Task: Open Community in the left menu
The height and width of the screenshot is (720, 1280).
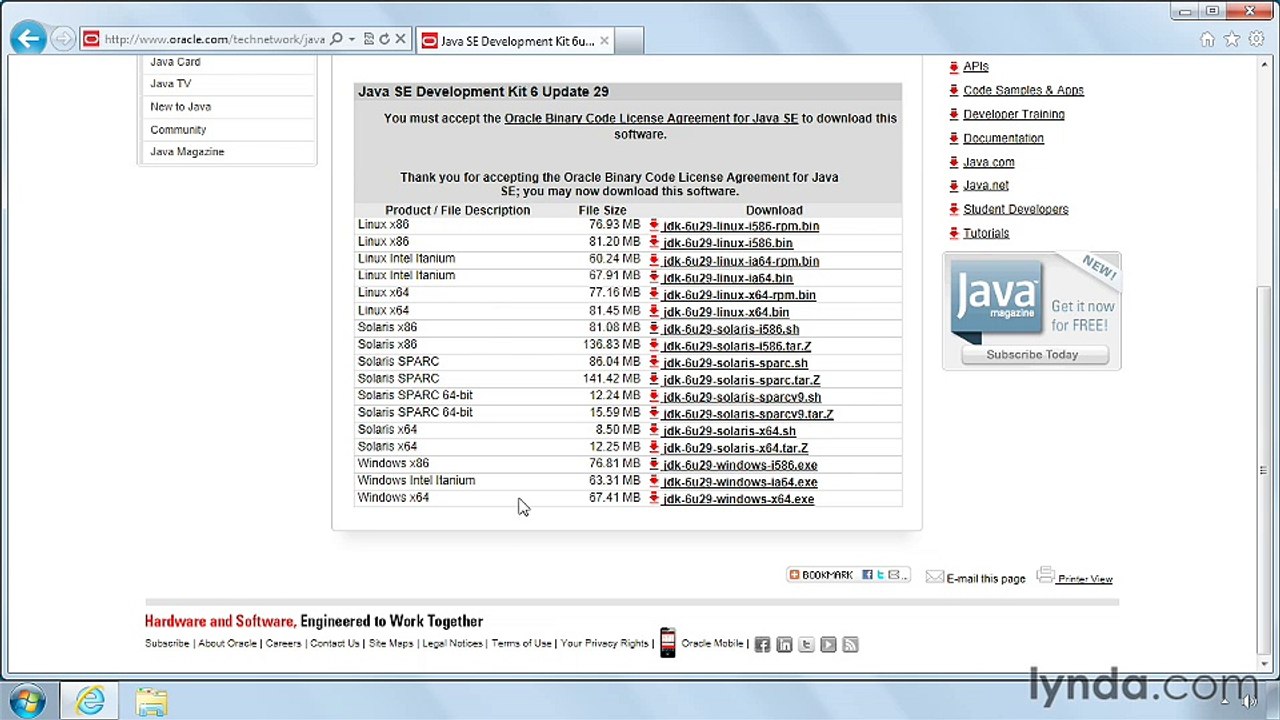Action: click(x=178, y=130)
